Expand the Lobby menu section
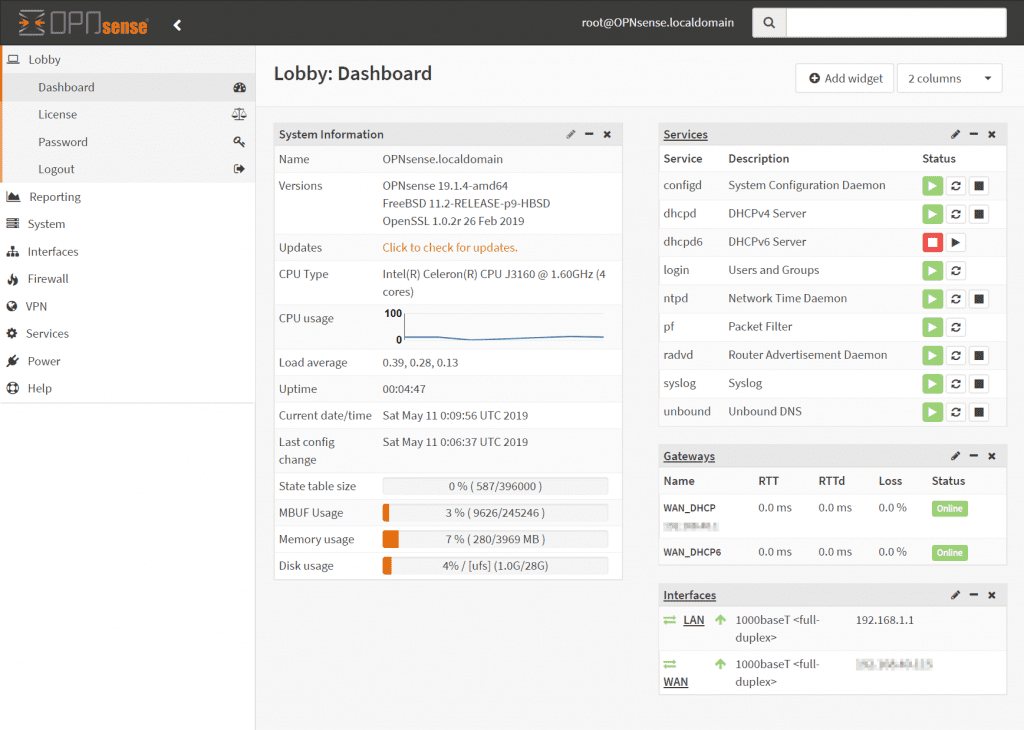Viewport: 1024px width, 730px height. pos(128,59)
